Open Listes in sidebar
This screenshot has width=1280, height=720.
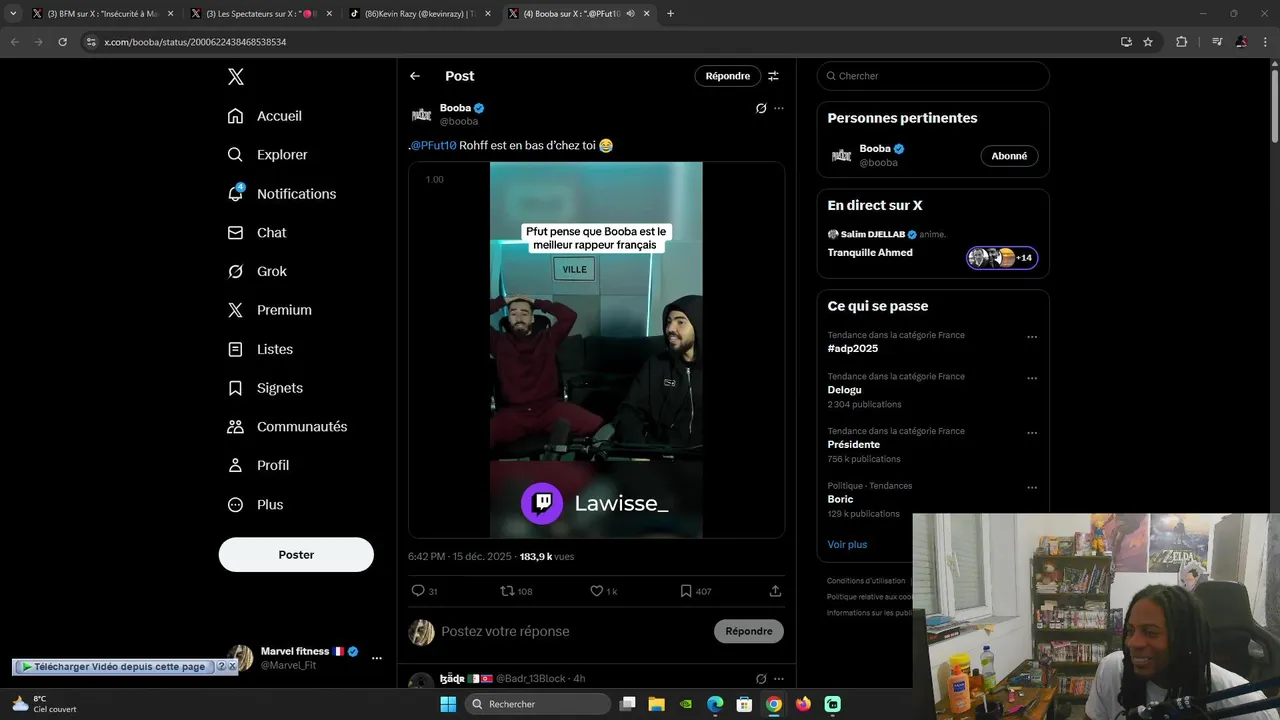coord(261,349)
